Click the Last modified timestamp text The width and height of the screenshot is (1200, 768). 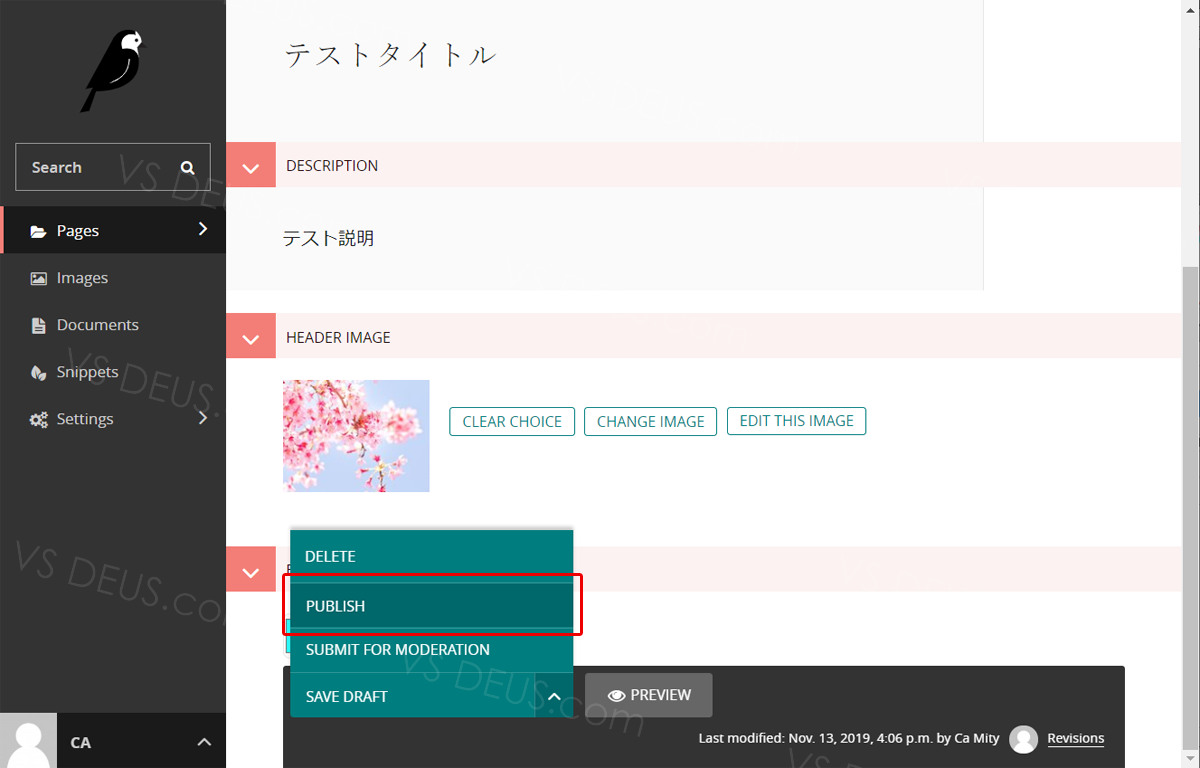tap(848, 738)
